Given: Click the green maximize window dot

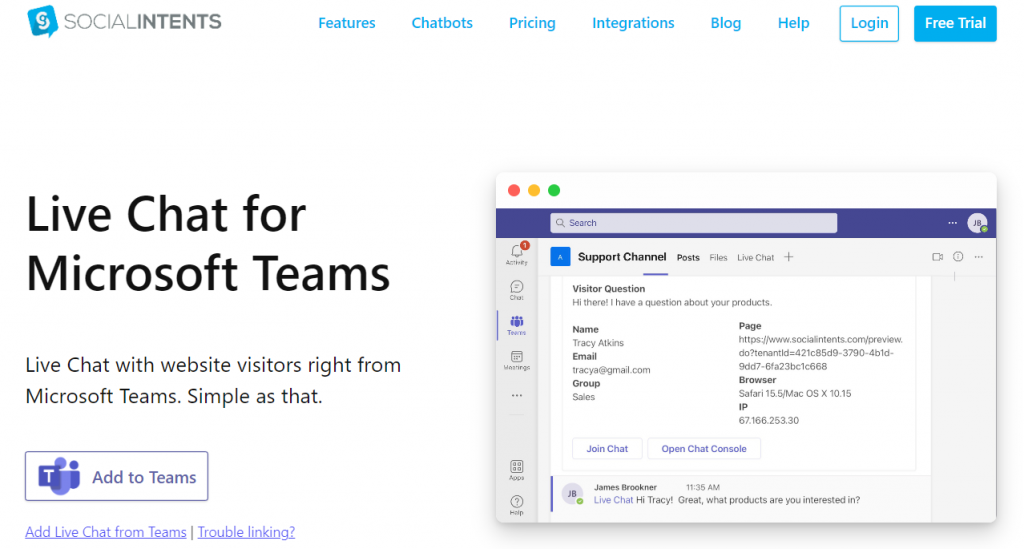Looking at the screenshot, I should 554,191.
